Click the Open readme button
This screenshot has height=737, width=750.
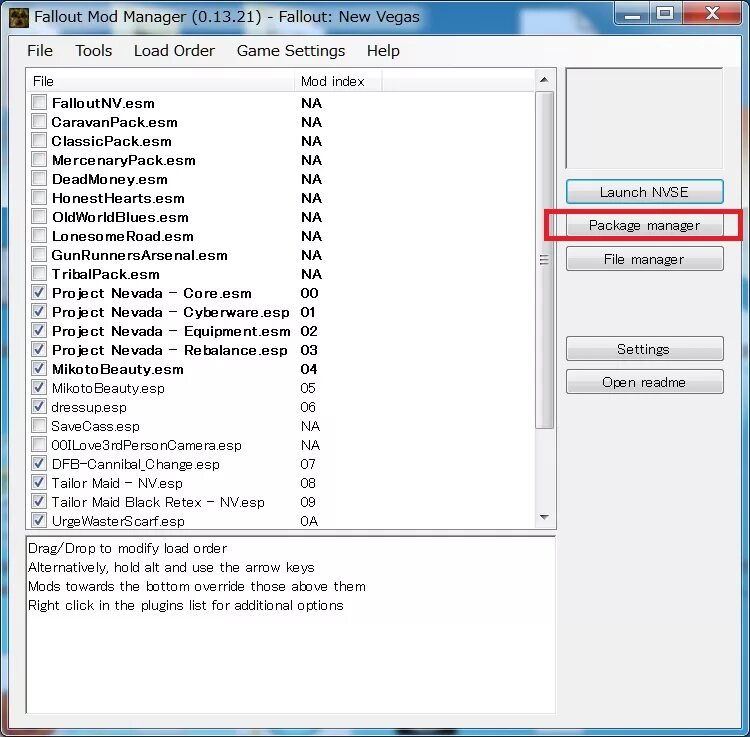click(x=644, y=382)
